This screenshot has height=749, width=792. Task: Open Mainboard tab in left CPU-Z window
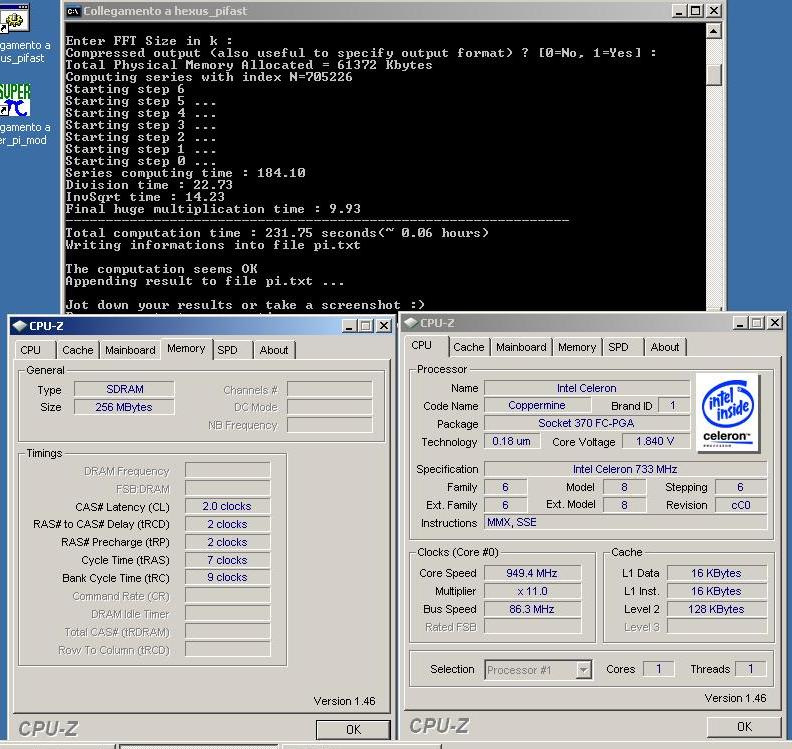(x=130, y=350)
